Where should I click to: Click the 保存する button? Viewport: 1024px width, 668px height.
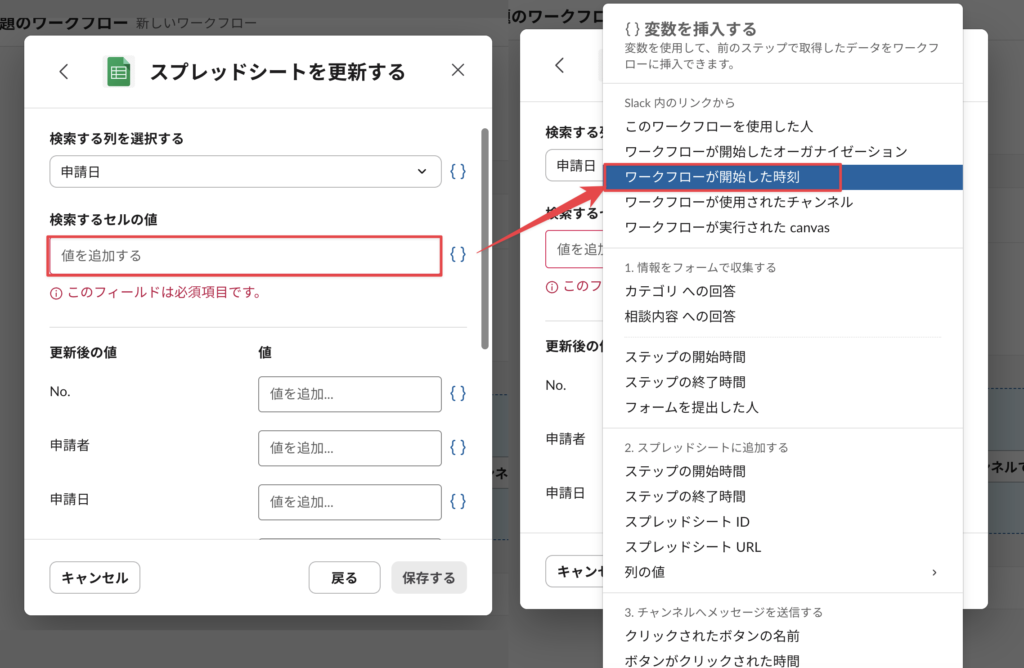[x=428, y=577]
